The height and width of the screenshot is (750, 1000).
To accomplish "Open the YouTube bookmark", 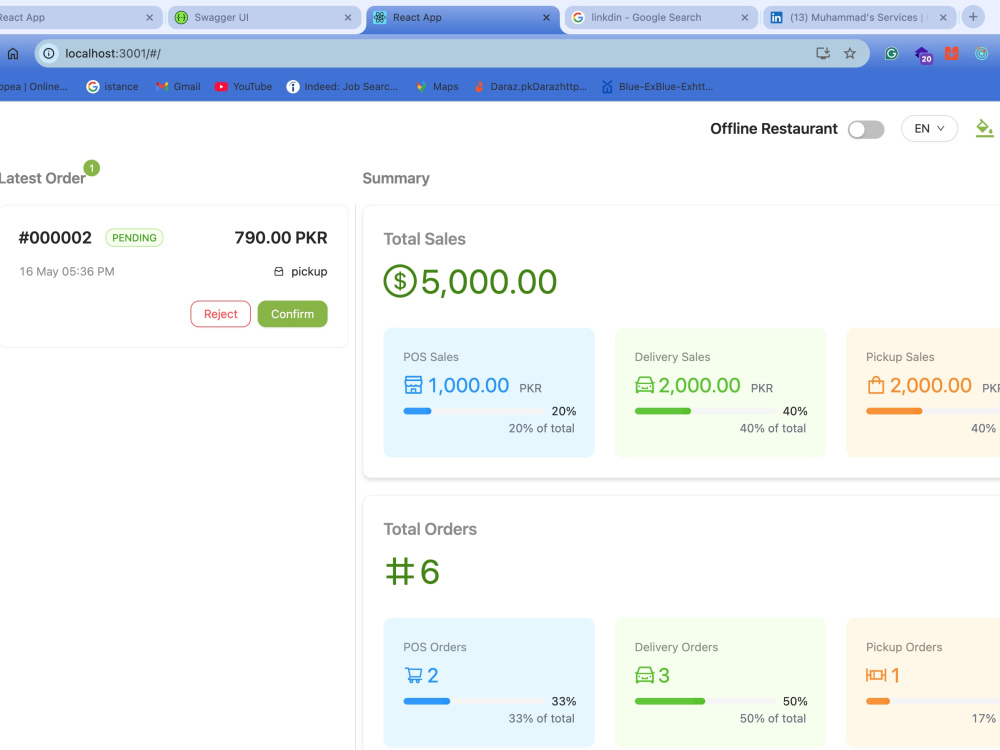I will point(244,87).
